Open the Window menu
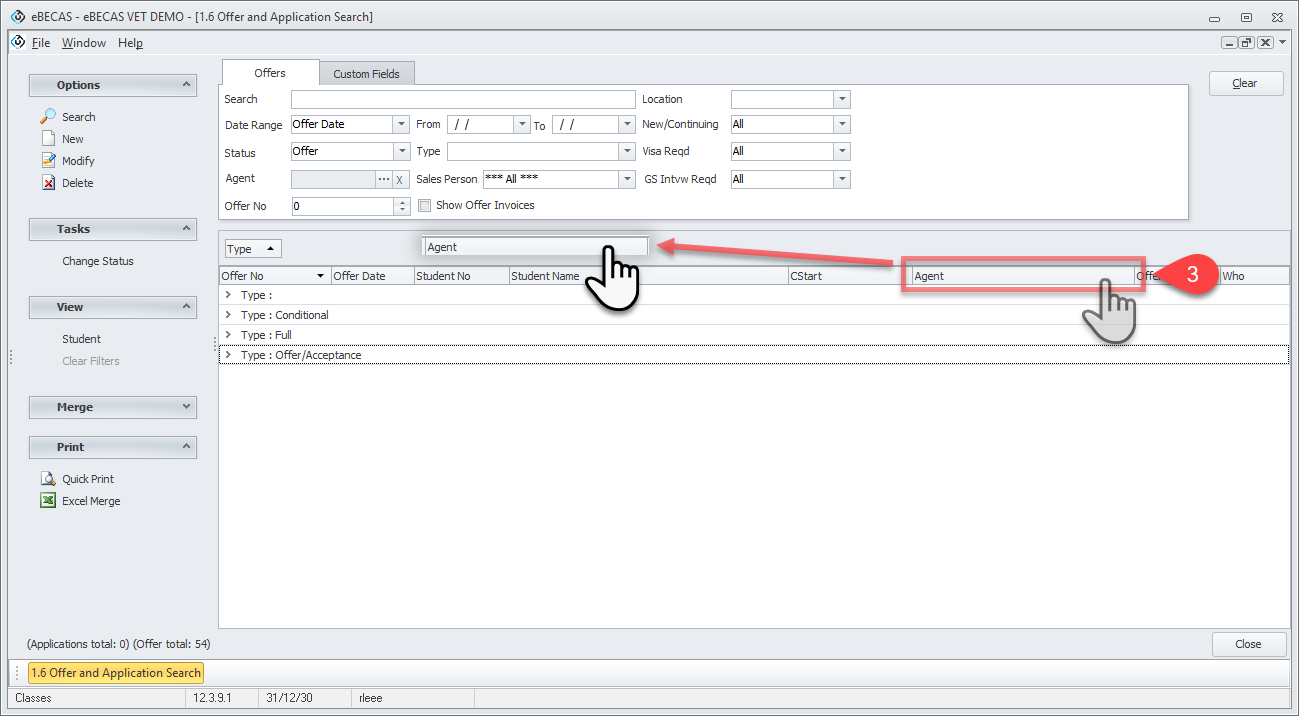Image resolution: width=1299 pixels, height=716 pixels. (x=83, y=43)
